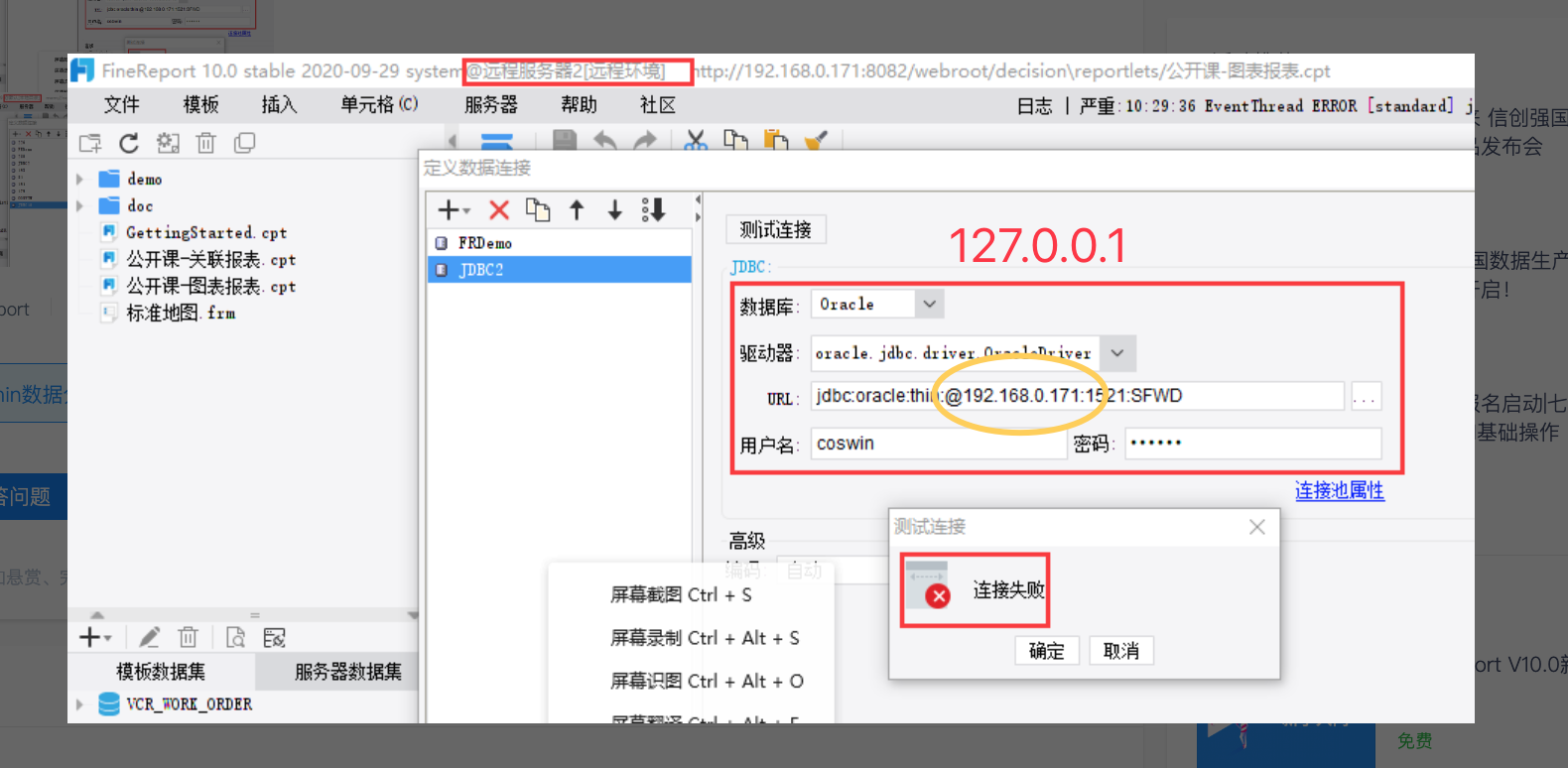This screenshot has width=1568, height=768.
Task: Open the 连接池属性 link
Action: point(1340,490)
